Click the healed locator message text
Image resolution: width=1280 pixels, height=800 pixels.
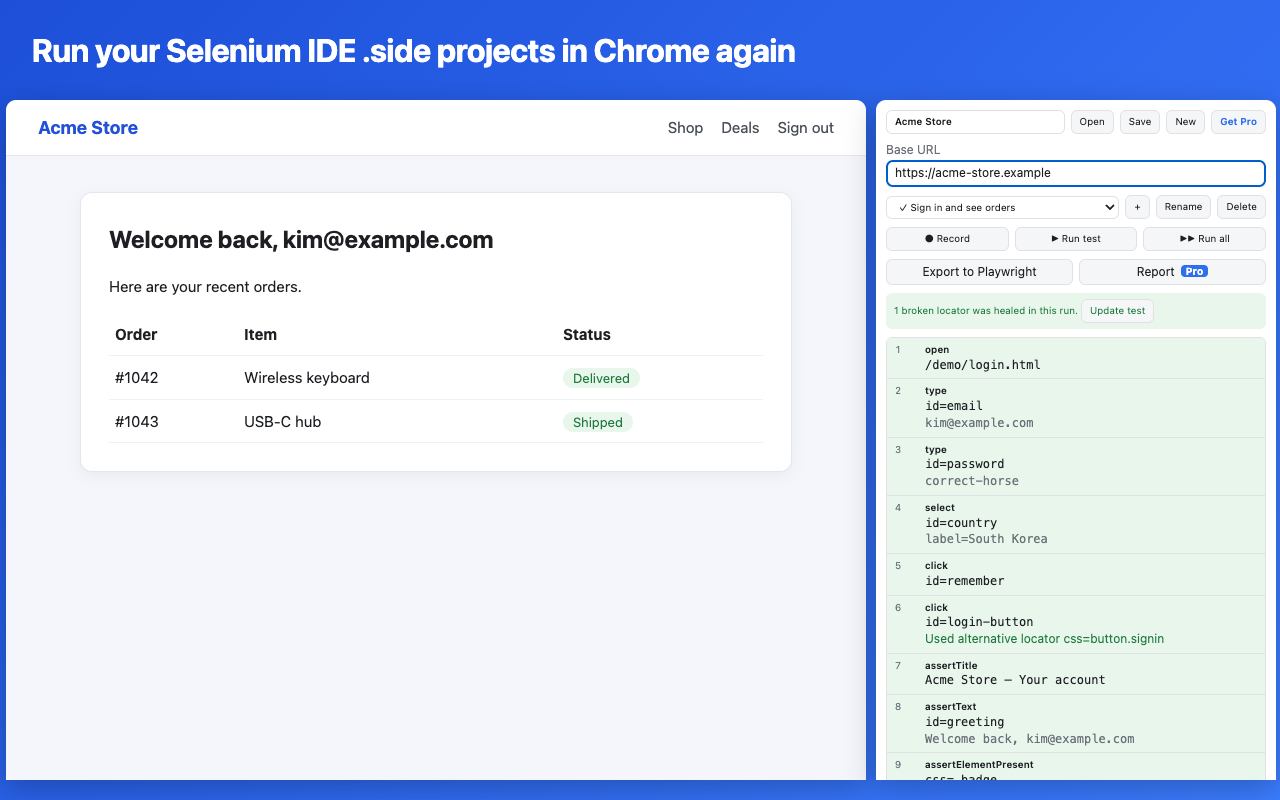pyautogui.click(x=986, y=311)
